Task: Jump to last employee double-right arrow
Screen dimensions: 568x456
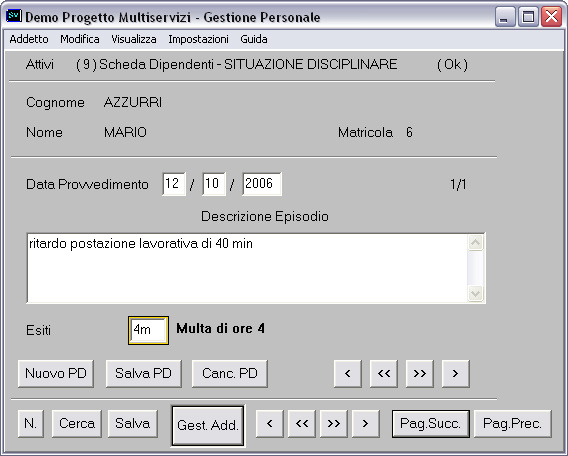Action: click(x=334, y=423)
